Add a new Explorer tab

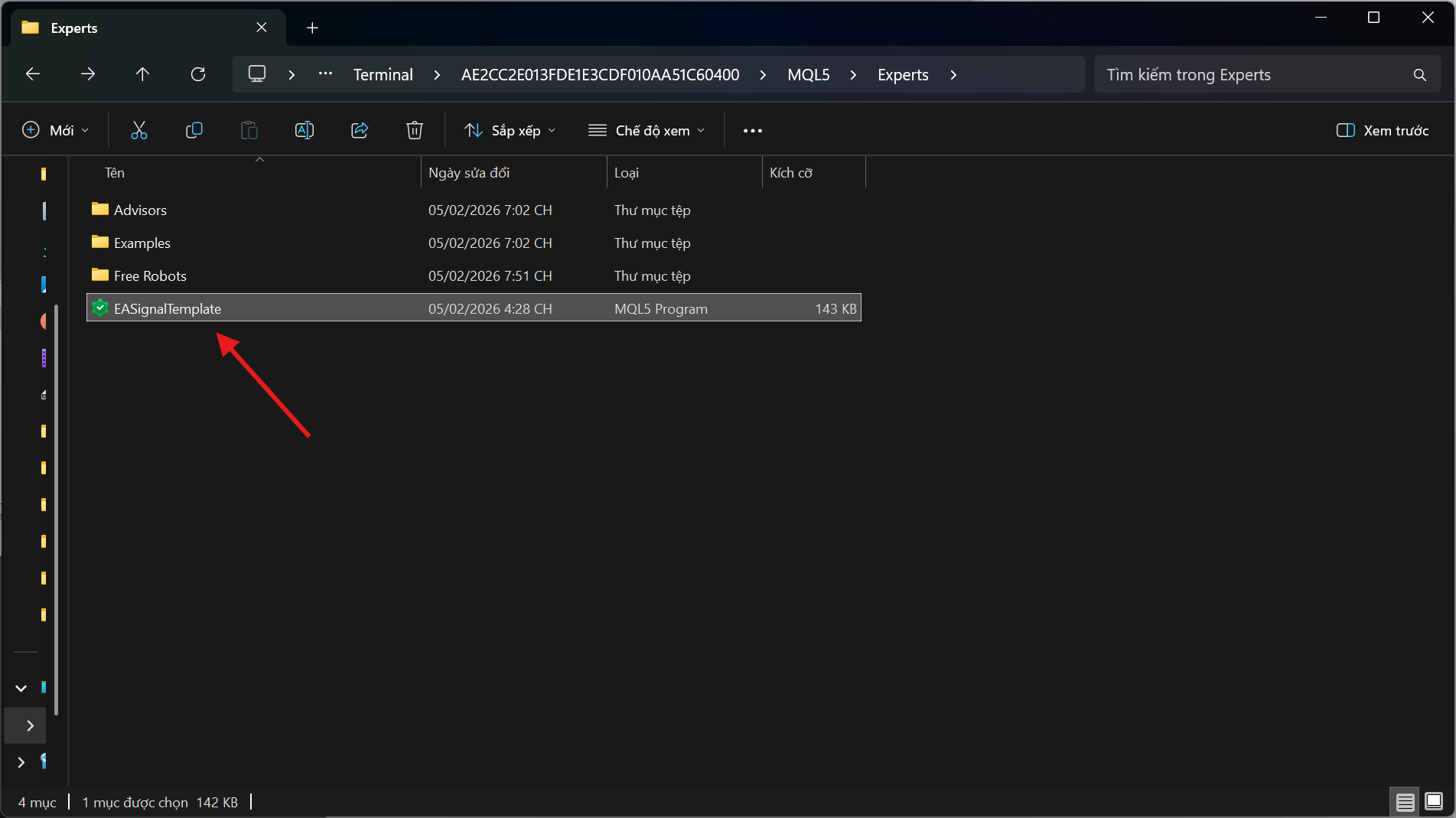click(x=312, y=28)
